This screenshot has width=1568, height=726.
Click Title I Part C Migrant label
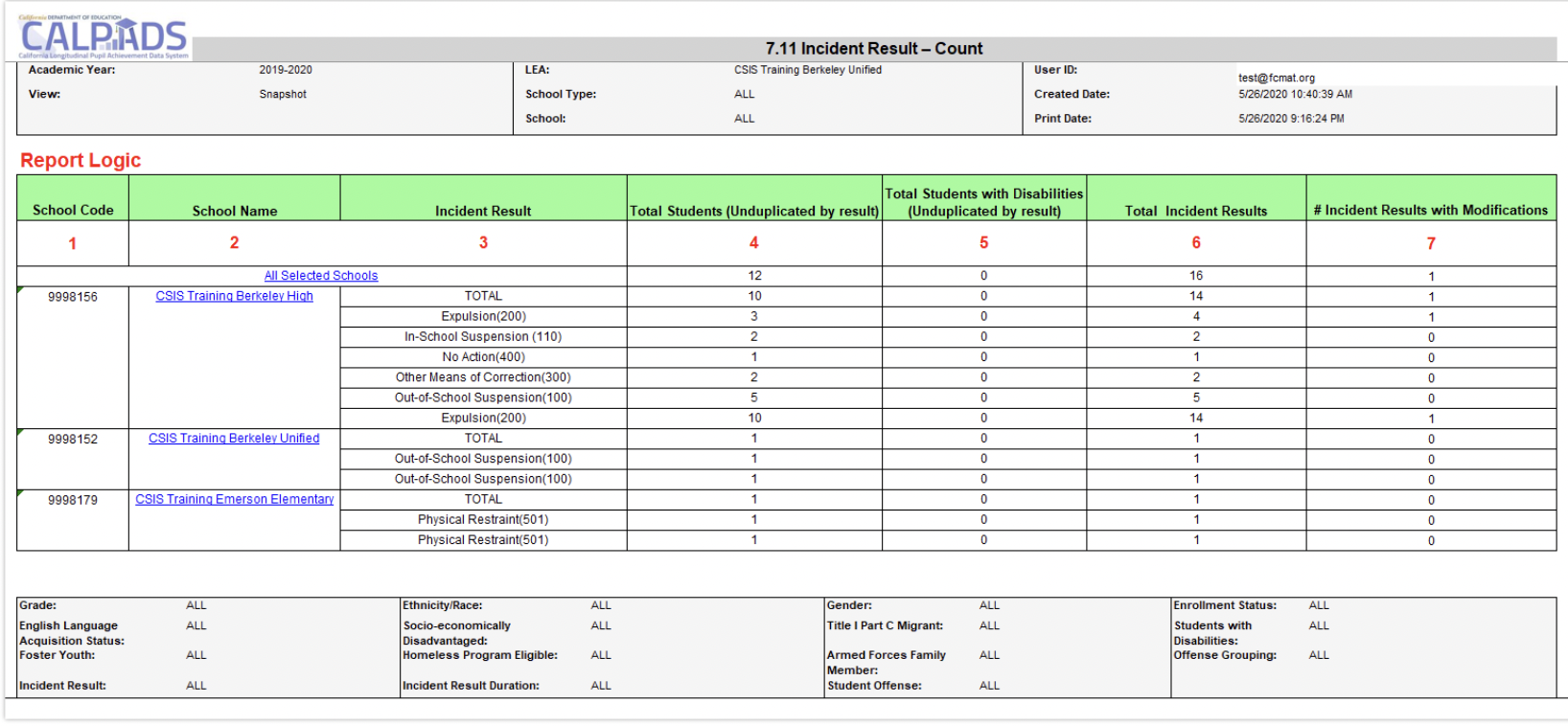pyautogui.click(x=886, y=625)
